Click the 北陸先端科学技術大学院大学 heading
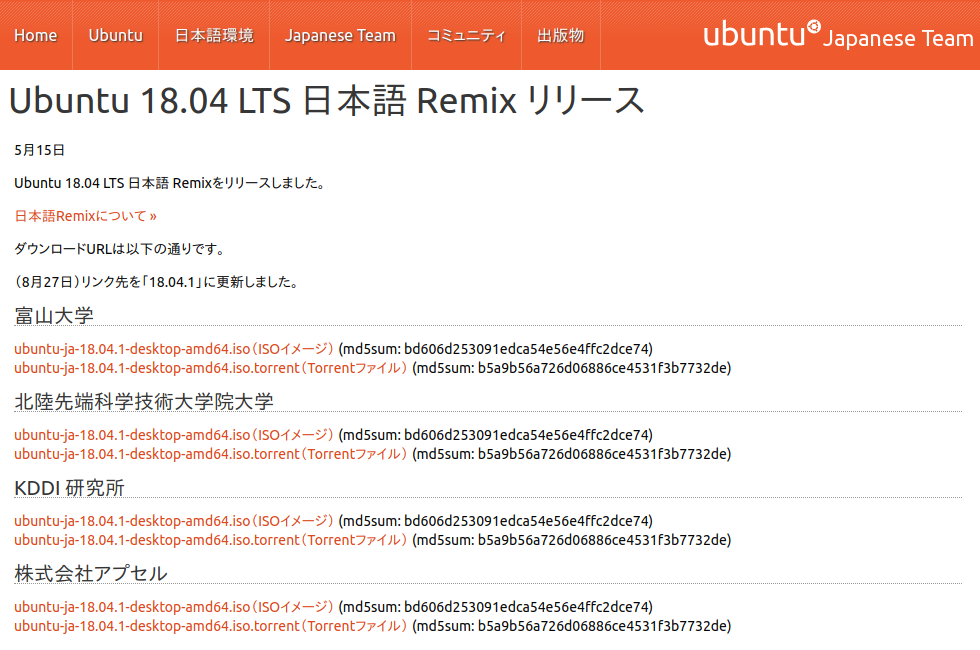This screenshot has width=980, height=650. 144,402
